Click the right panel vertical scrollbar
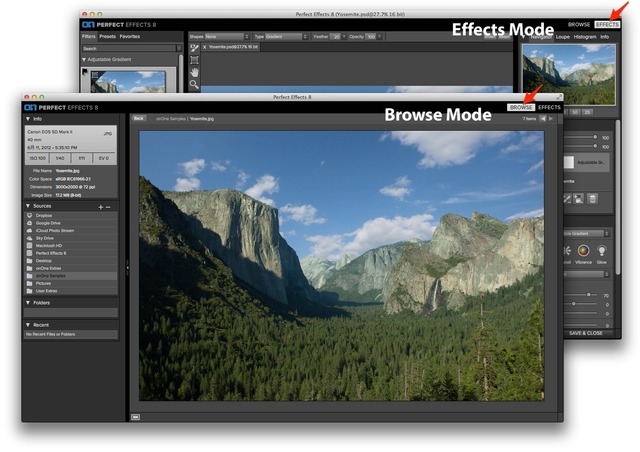 point(618,197)
